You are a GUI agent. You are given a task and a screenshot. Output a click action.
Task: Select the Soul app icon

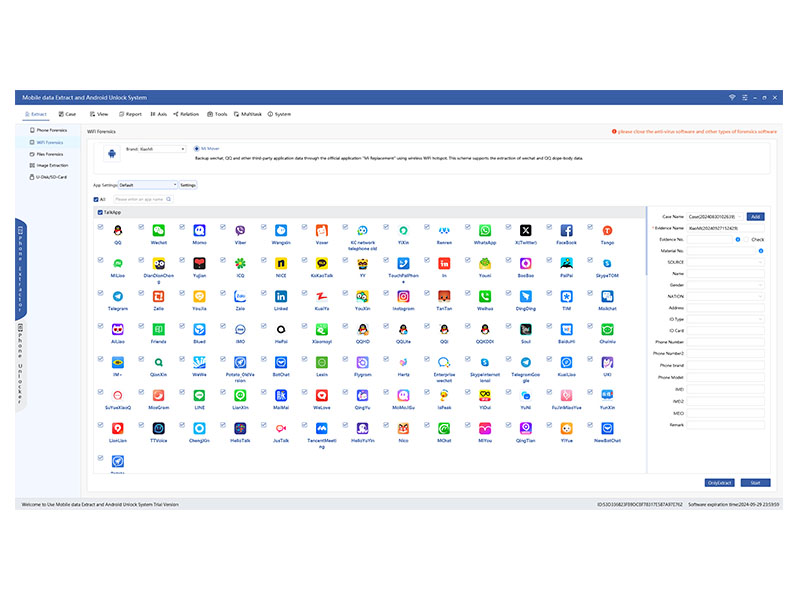(x=526, y=330)
